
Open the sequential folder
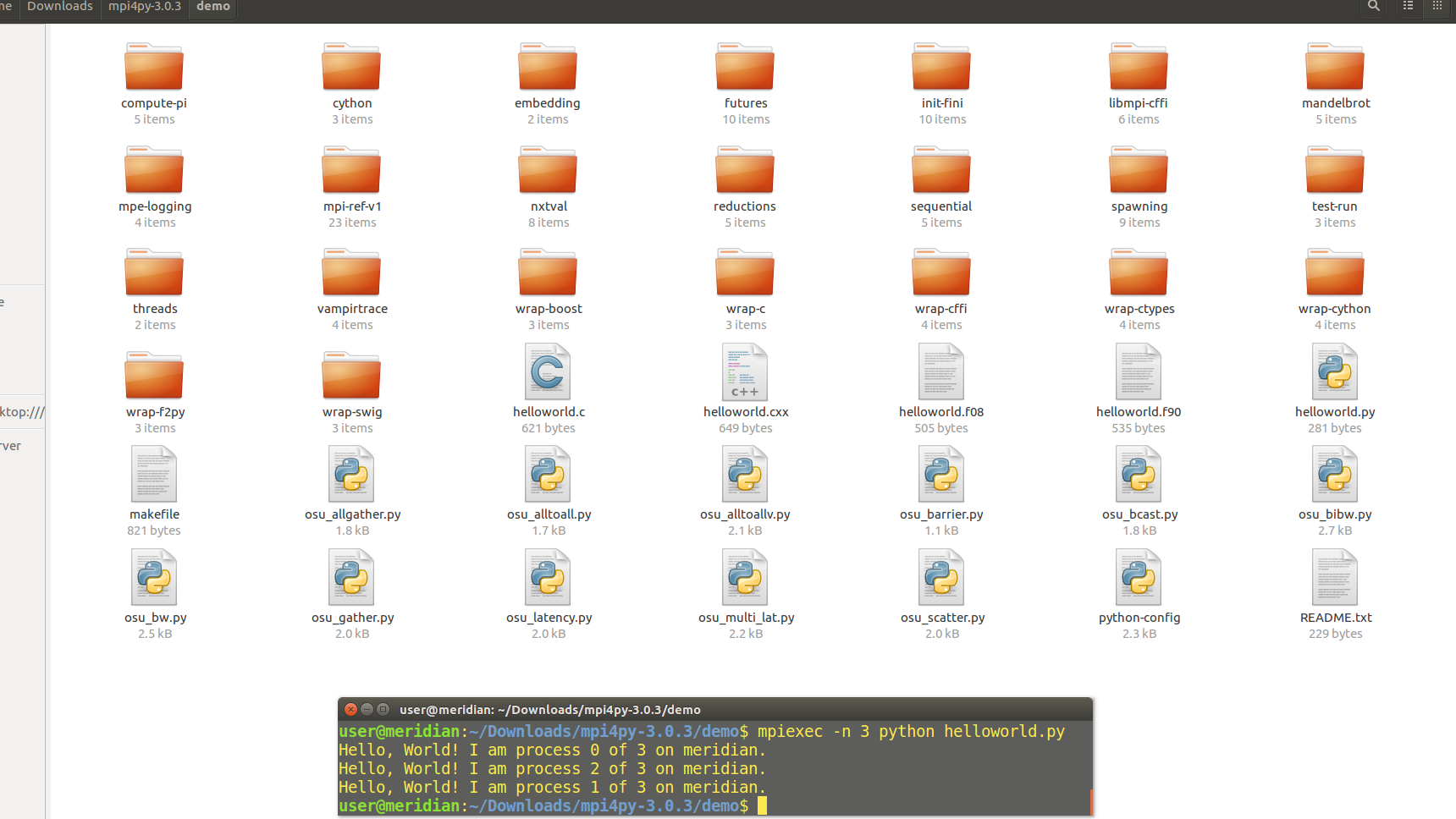point(941,170)
